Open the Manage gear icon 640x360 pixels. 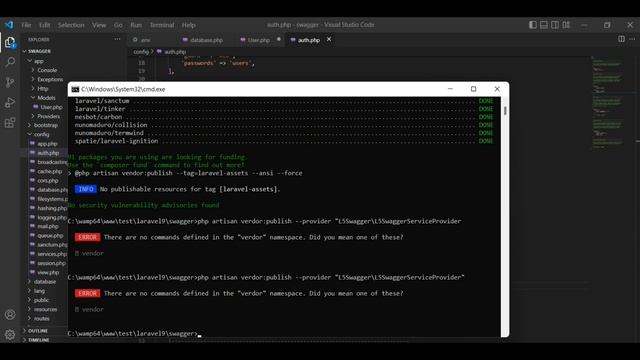point(10,335)
